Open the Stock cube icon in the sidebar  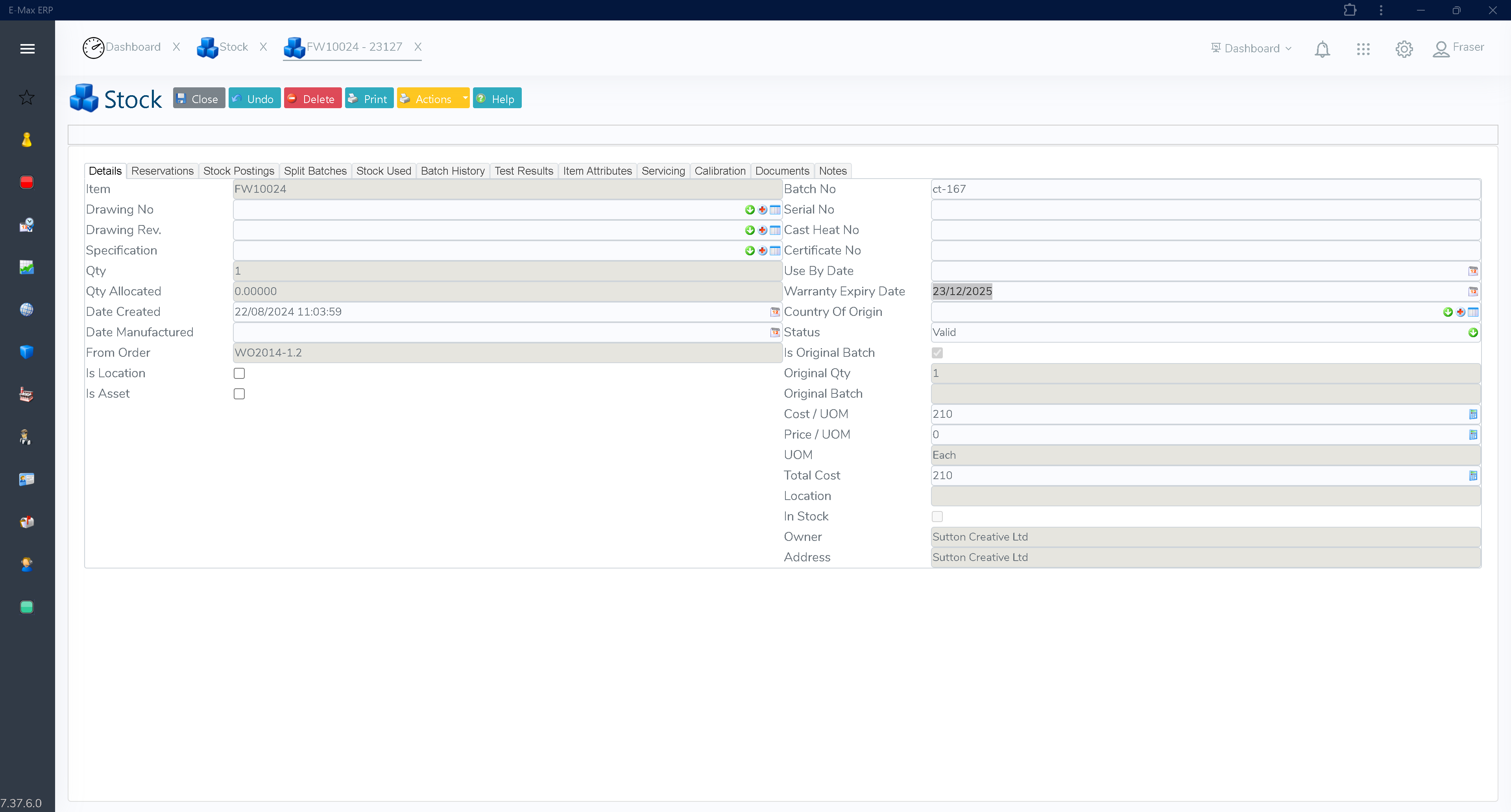pyautogui.click(x=26, y=352)
